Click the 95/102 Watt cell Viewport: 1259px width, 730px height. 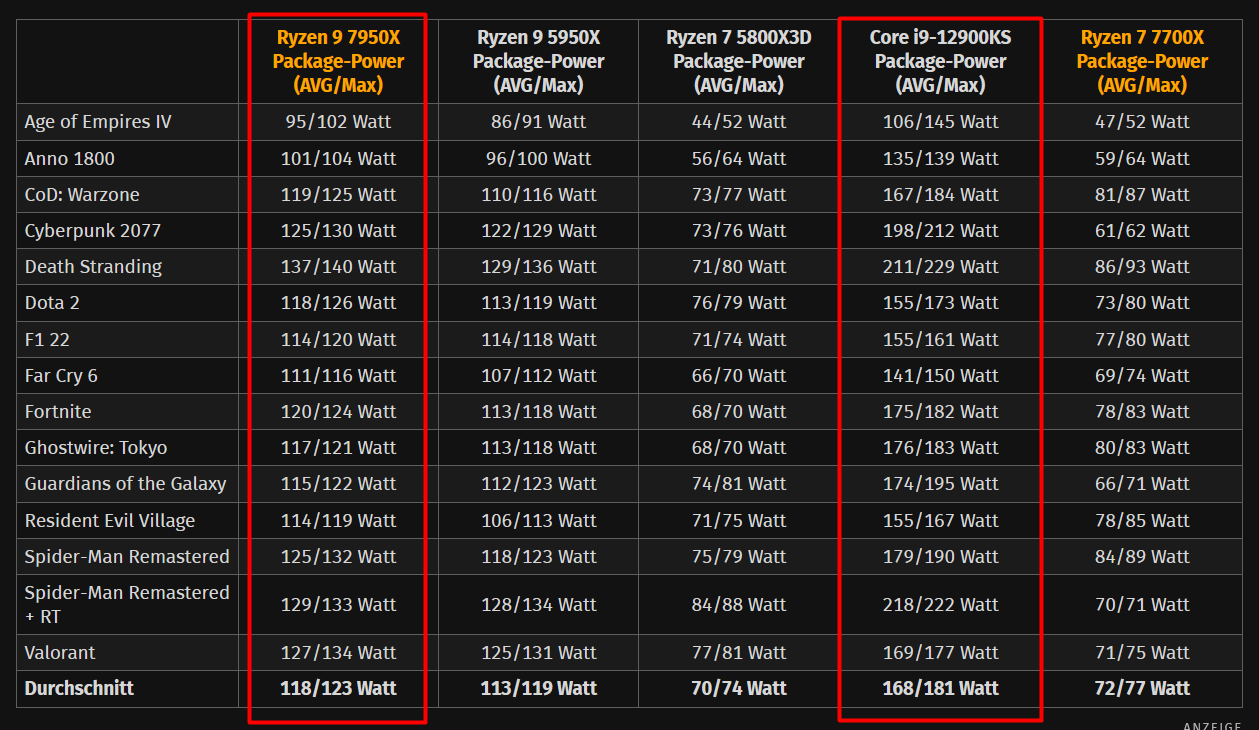tap(338, 122)
